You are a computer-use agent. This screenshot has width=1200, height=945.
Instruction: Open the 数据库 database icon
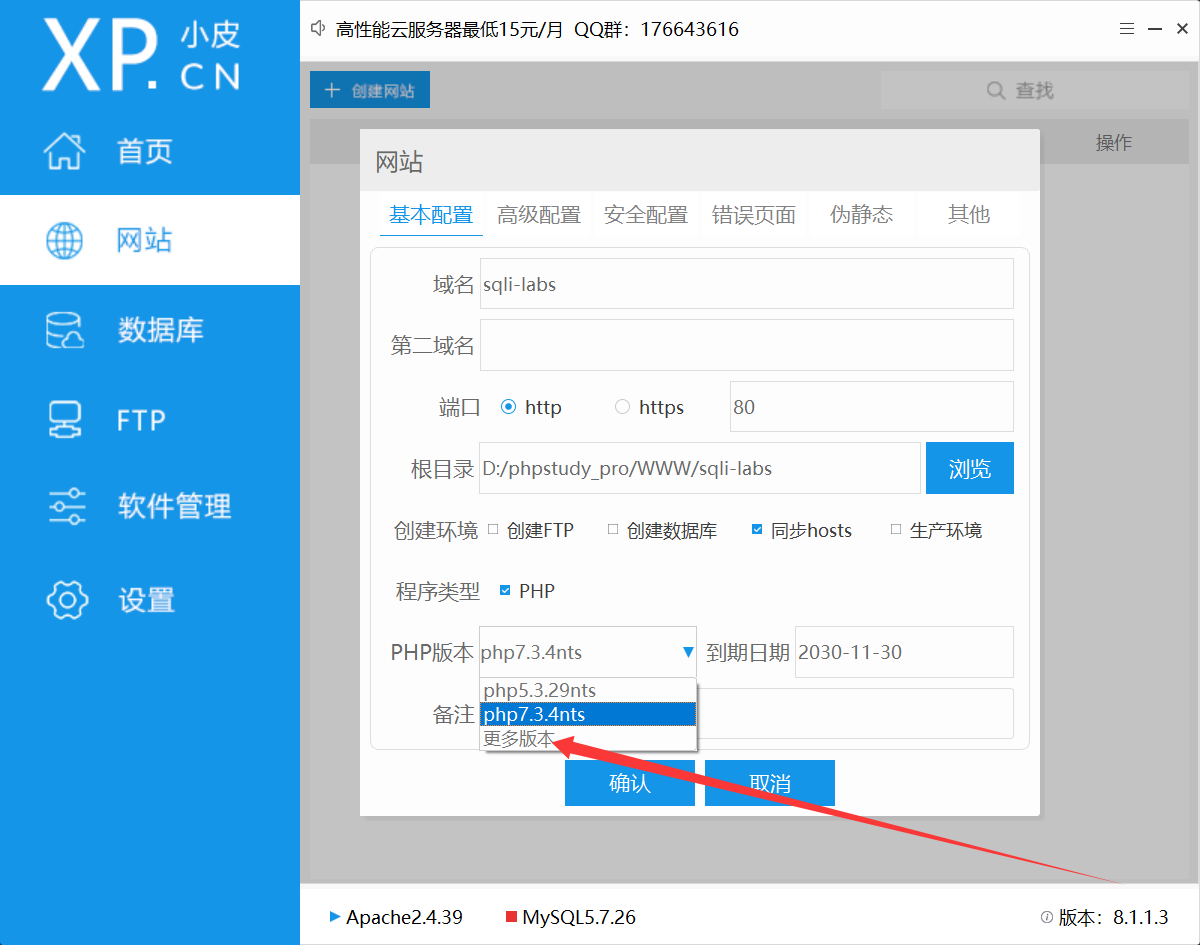point(65,330)
